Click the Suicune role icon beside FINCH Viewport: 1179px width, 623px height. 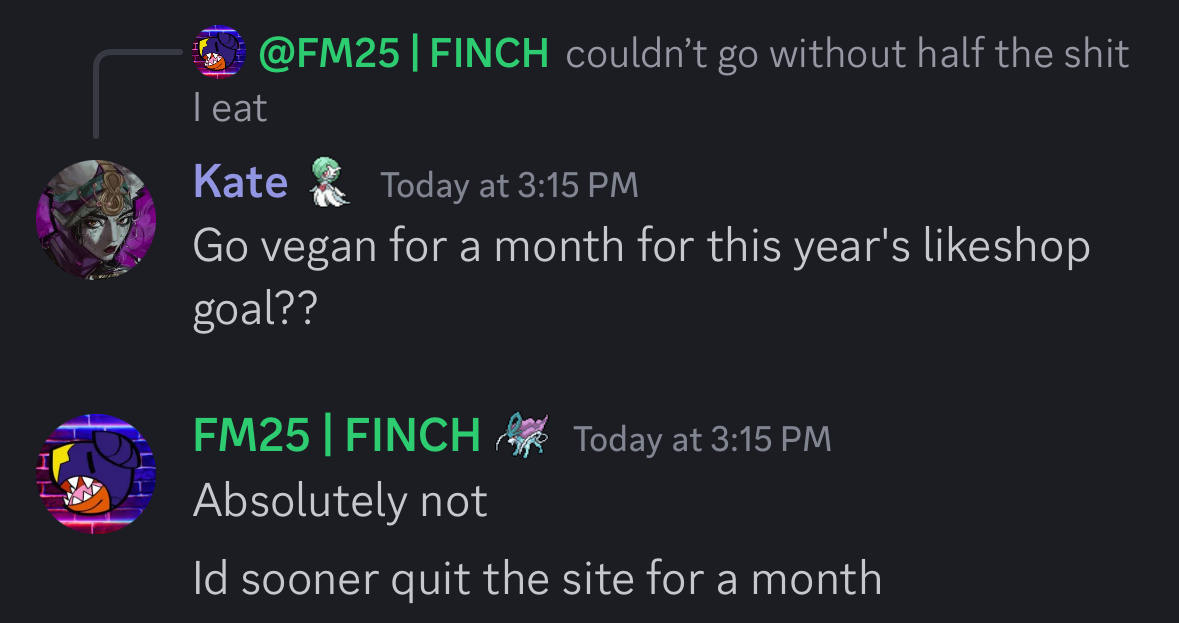coord(523,437)
